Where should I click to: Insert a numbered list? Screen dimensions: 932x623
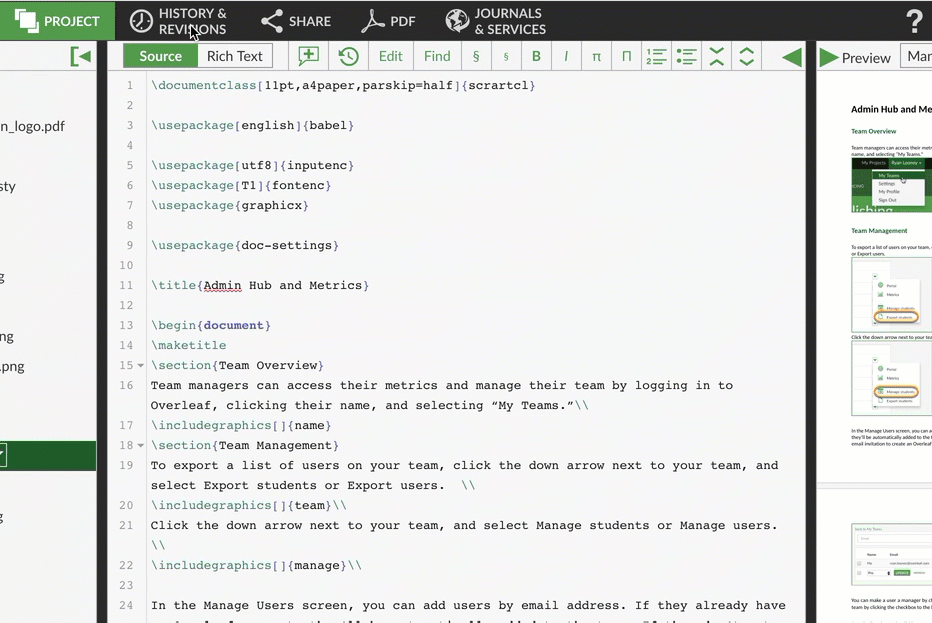coord(656,56)
